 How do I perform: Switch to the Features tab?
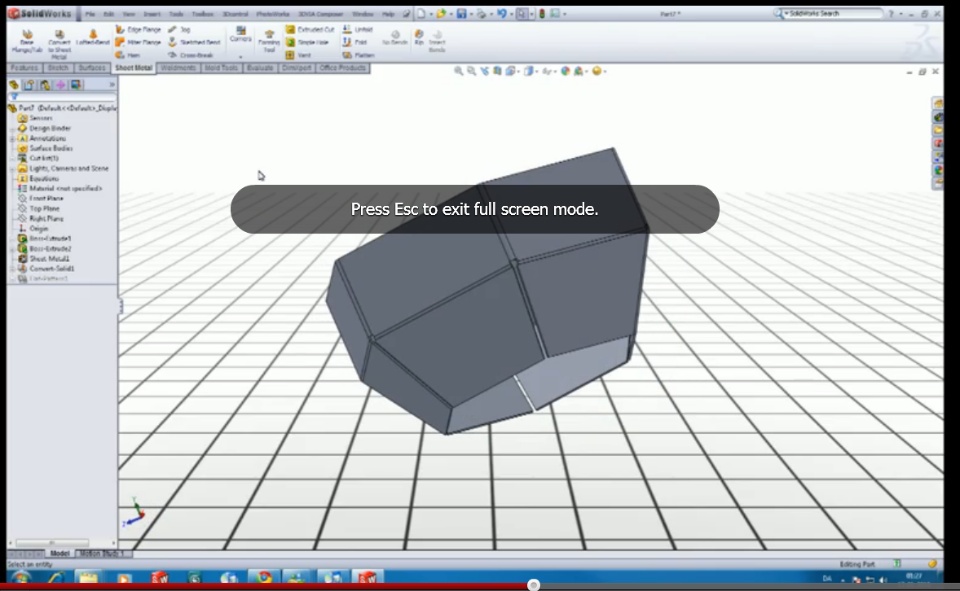tap(24, 68)
